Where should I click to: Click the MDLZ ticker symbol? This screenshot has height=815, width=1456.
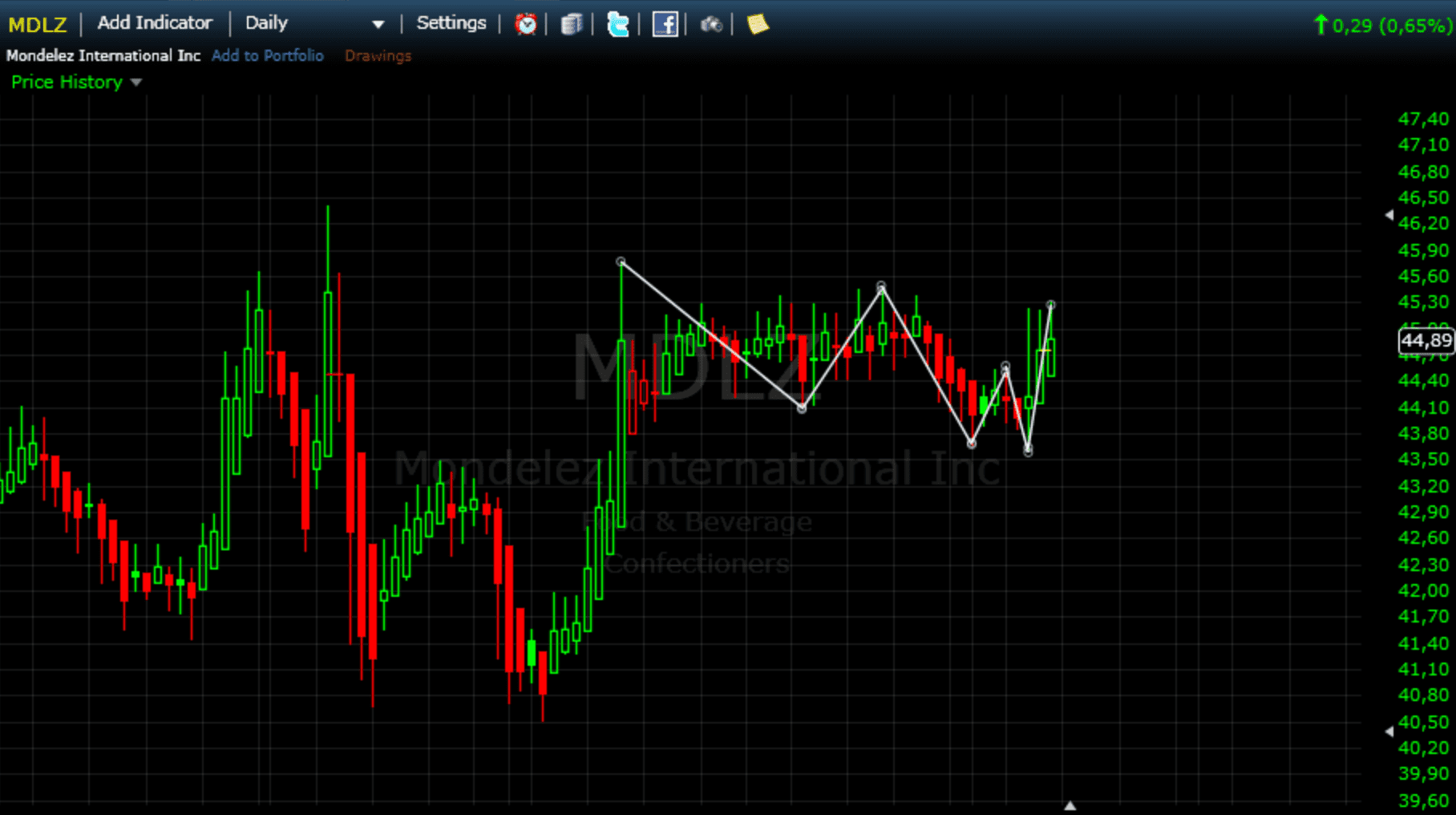38,24
